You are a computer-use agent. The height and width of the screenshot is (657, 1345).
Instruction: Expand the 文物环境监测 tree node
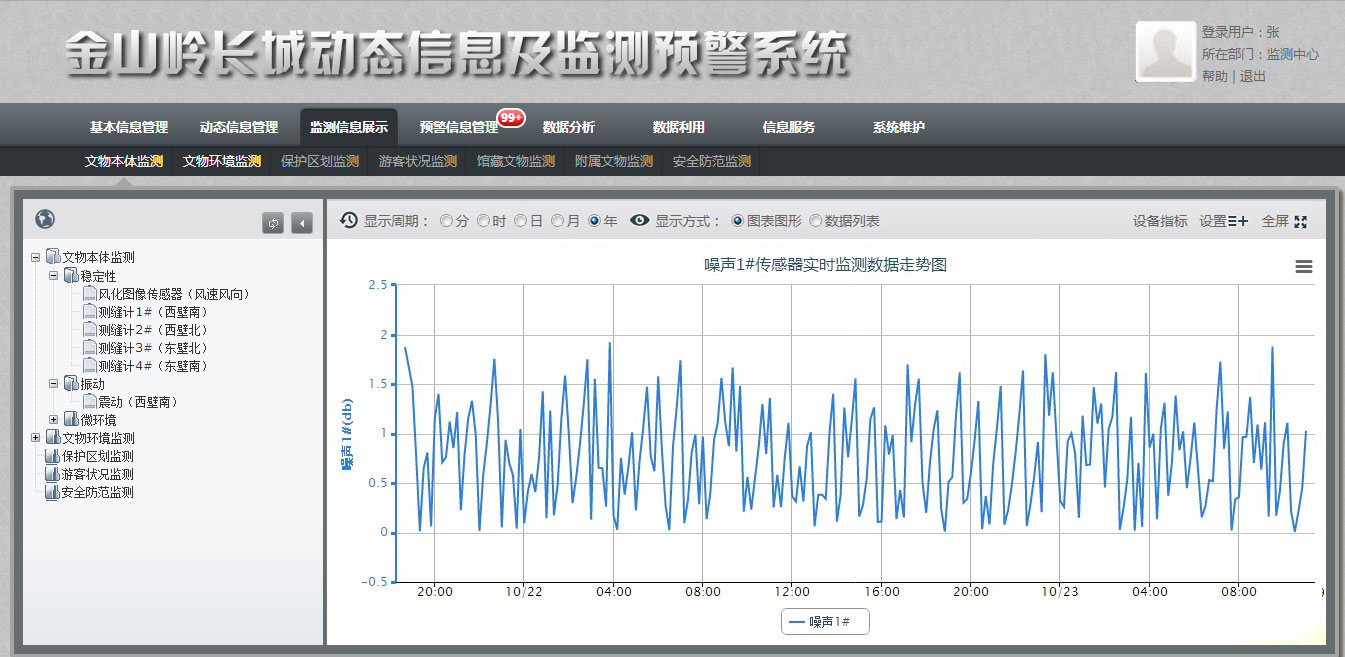point(36,438)
